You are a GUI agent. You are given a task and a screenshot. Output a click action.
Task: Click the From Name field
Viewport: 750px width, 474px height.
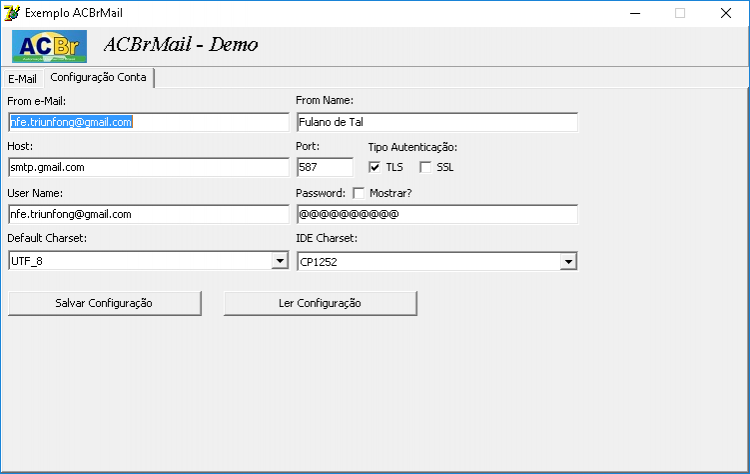437,122
